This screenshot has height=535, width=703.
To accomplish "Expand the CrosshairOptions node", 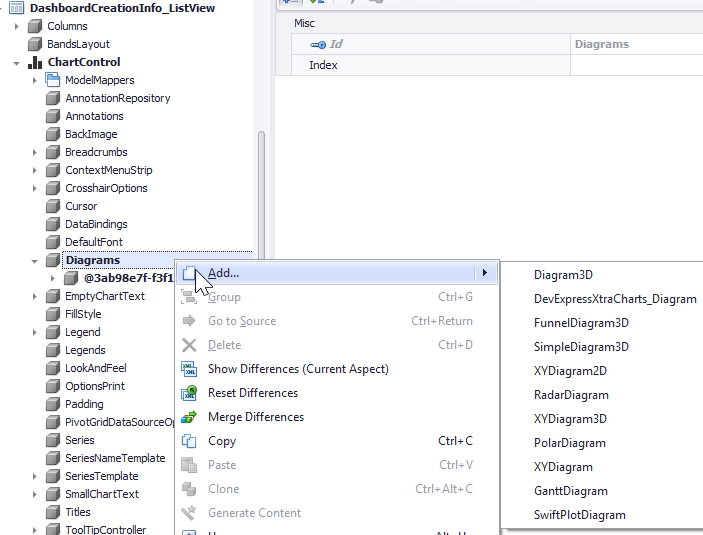I will point(35,188).
